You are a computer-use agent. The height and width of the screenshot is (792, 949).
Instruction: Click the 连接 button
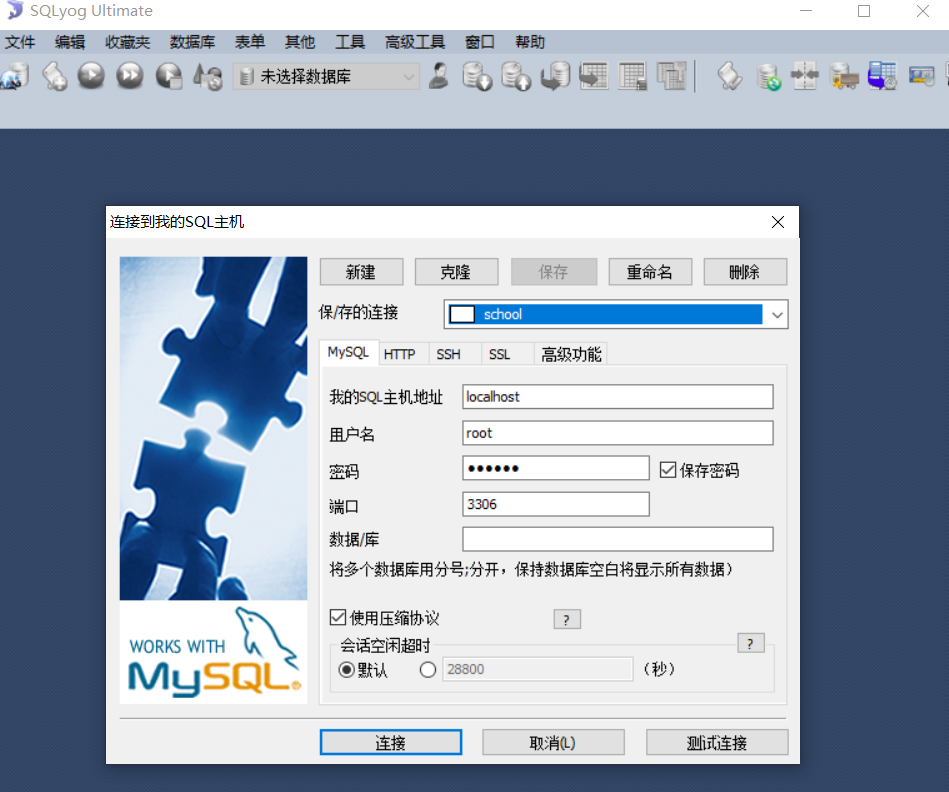[391, 742]
